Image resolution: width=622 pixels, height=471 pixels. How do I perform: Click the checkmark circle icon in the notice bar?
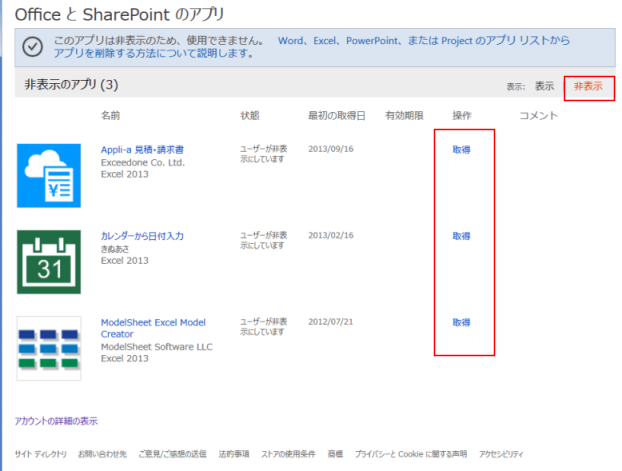[x=33, y=47]
